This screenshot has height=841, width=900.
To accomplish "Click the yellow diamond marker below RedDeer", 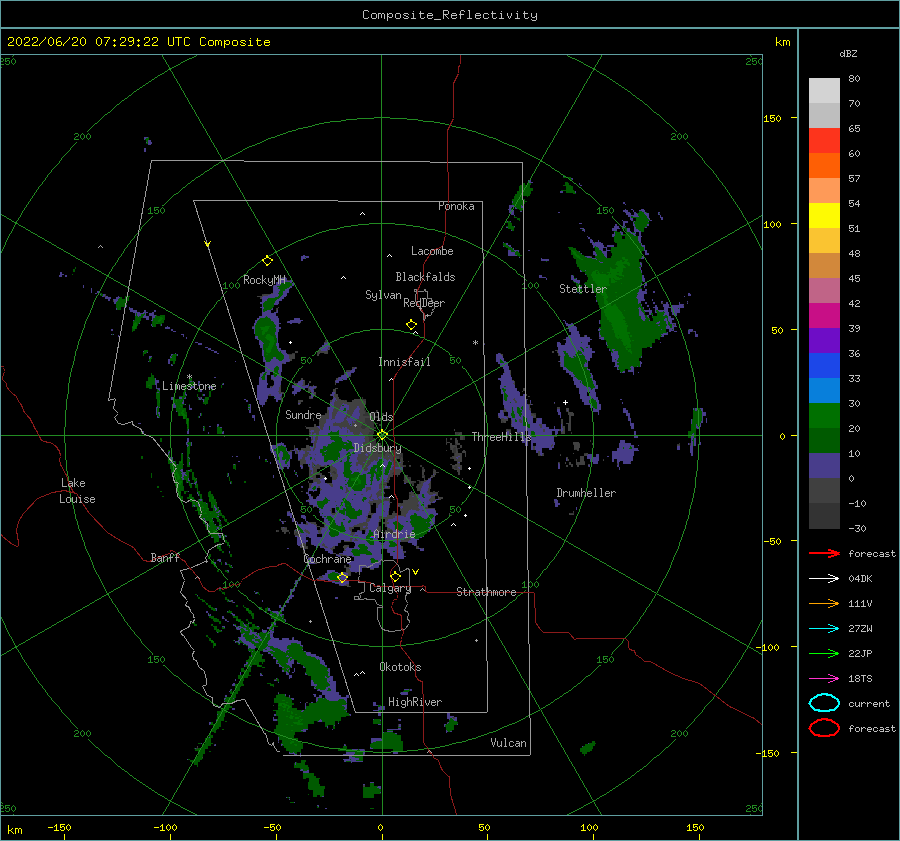I will click(411, 325).
